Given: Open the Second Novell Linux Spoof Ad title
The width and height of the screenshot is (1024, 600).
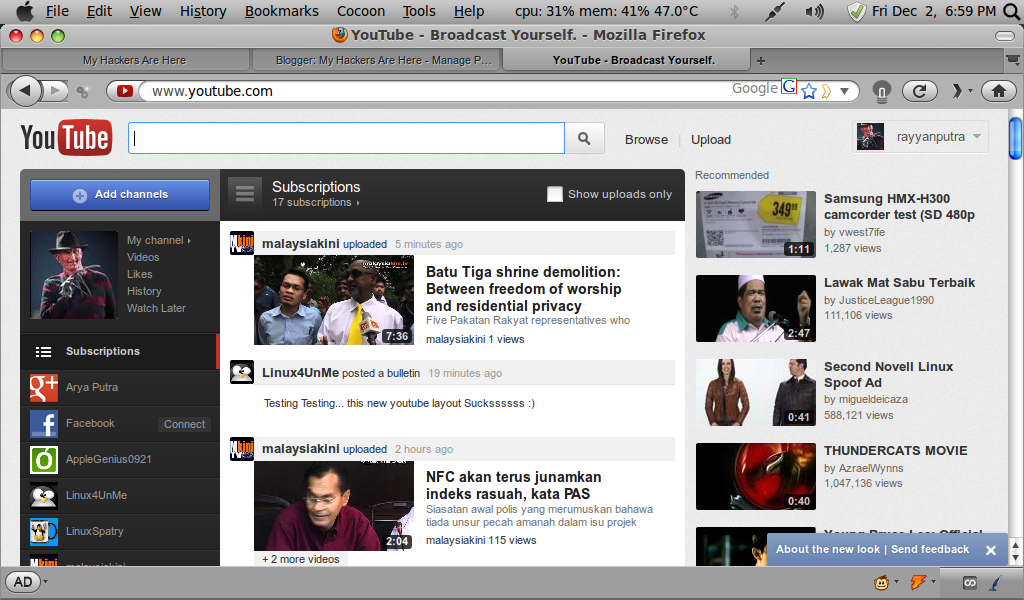Looking at the screenshot, I should coord(888,375).
